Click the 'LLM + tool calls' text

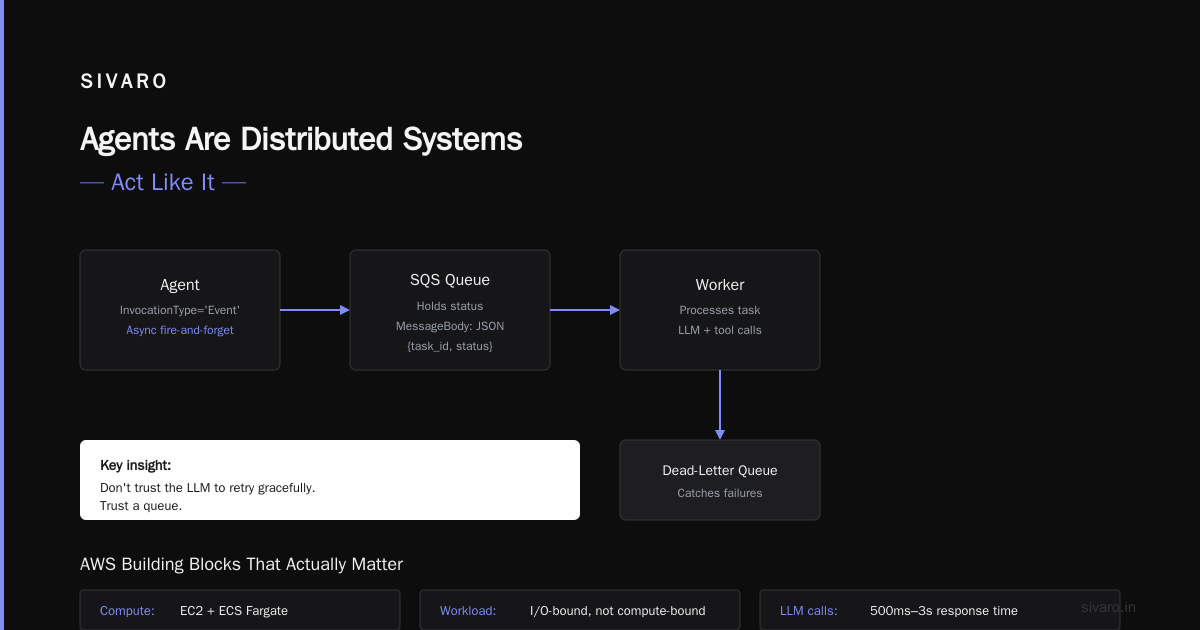(x=720, y=330)
